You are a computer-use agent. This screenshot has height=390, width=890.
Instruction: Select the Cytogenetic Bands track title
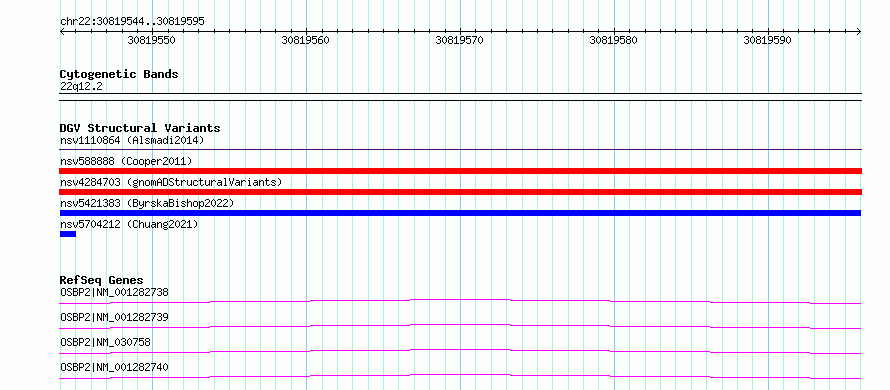click(x=119, y=74)
